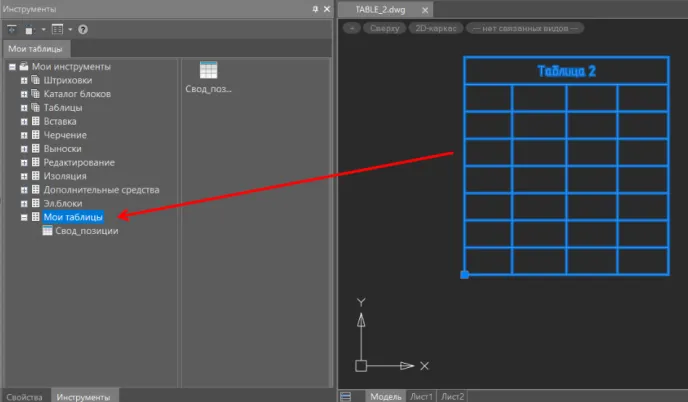Open the Лист2 layout tab
688x402 pixels.
coord(453,396)
